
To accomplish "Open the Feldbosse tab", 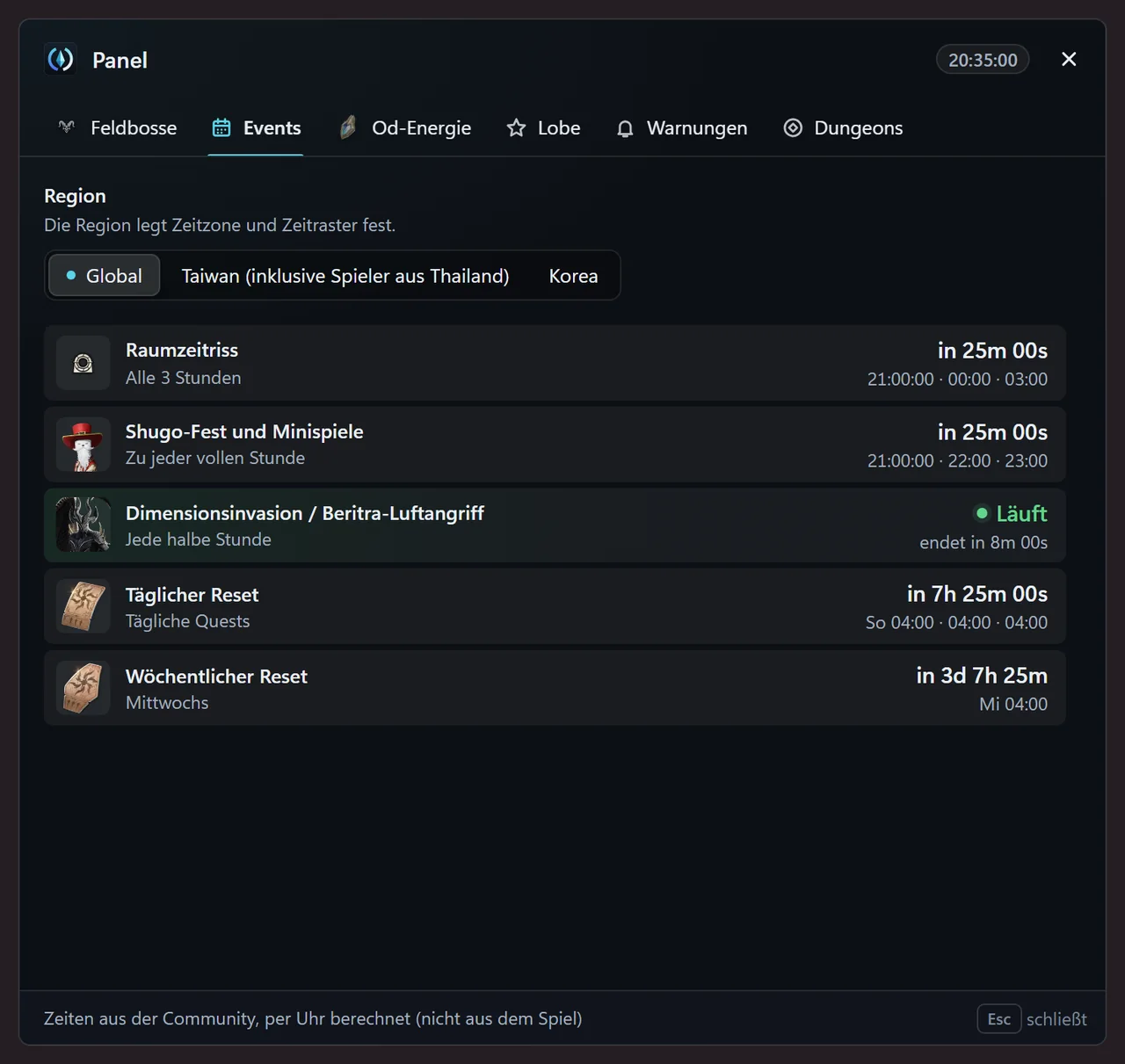I will 117,128.
